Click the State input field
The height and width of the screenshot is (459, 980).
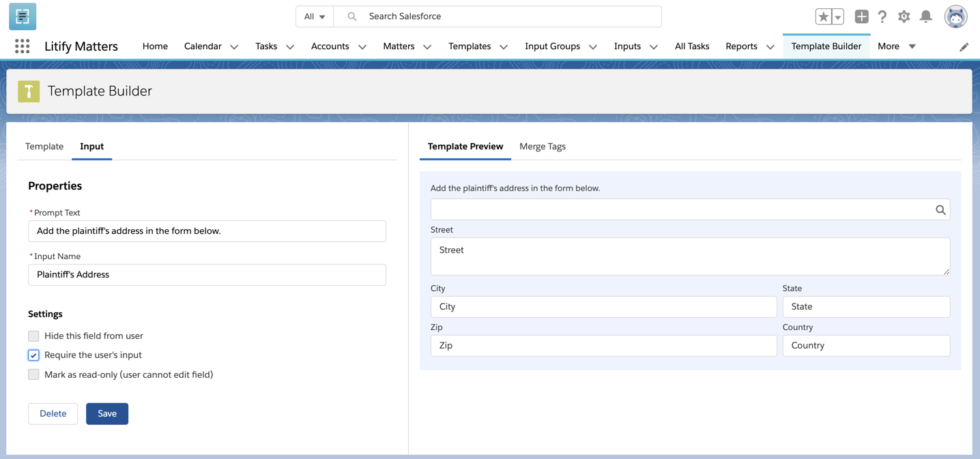tap(866, 307)
